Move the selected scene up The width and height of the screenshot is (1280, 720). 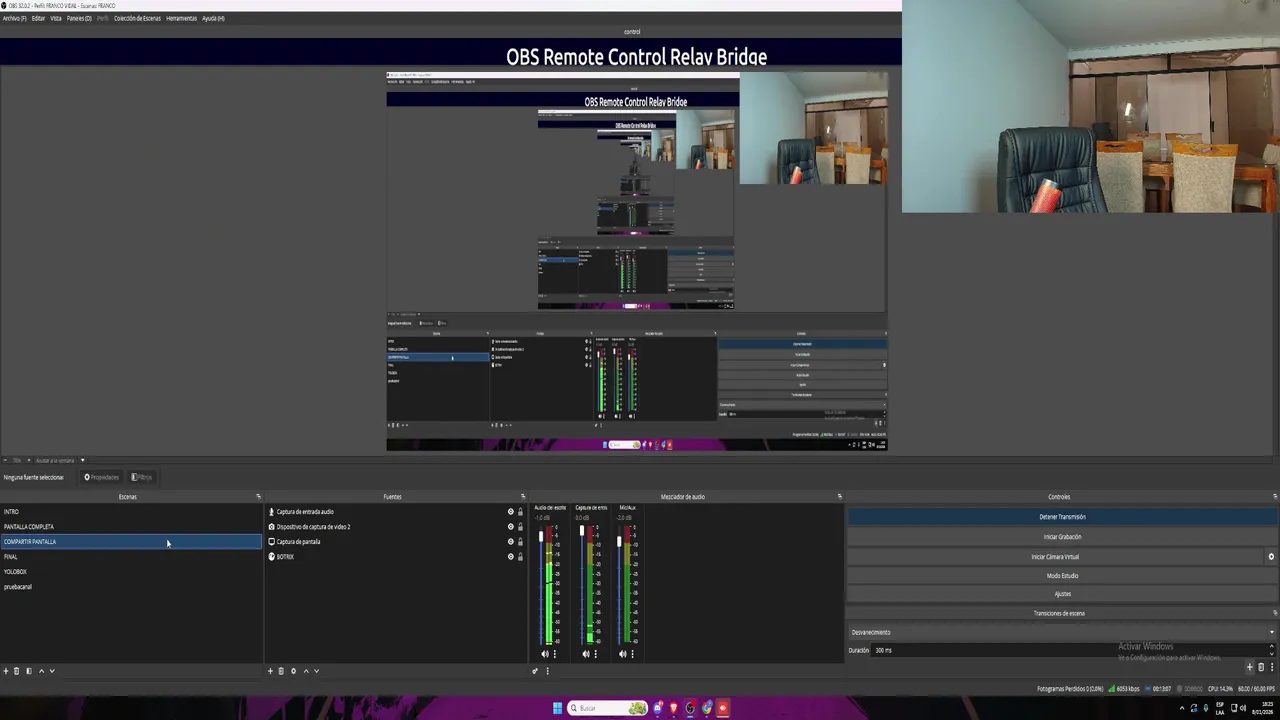(41, 671)
